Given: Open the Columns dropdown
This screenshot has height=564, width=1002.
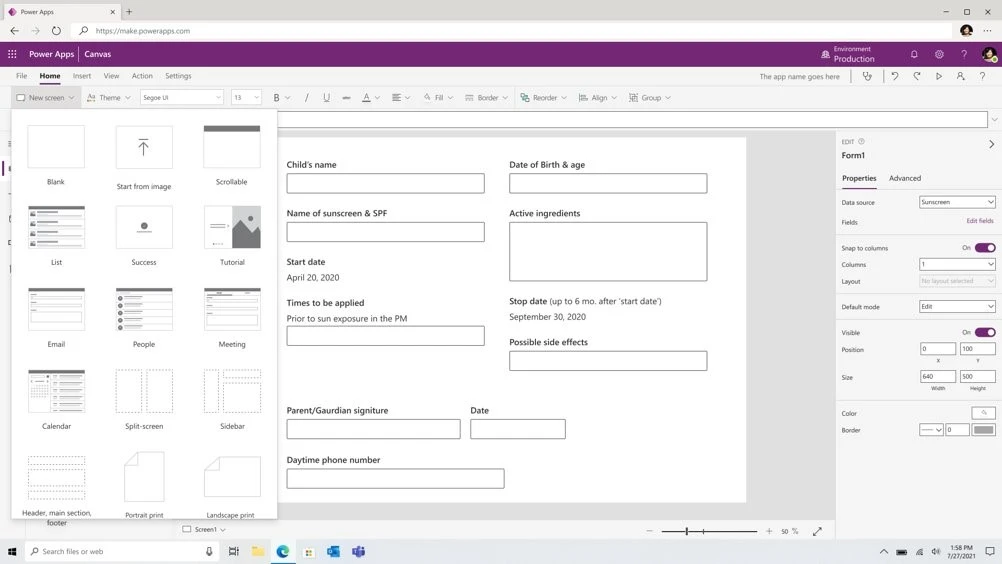Looking at the screenshot, I should [x=957, y=264].
